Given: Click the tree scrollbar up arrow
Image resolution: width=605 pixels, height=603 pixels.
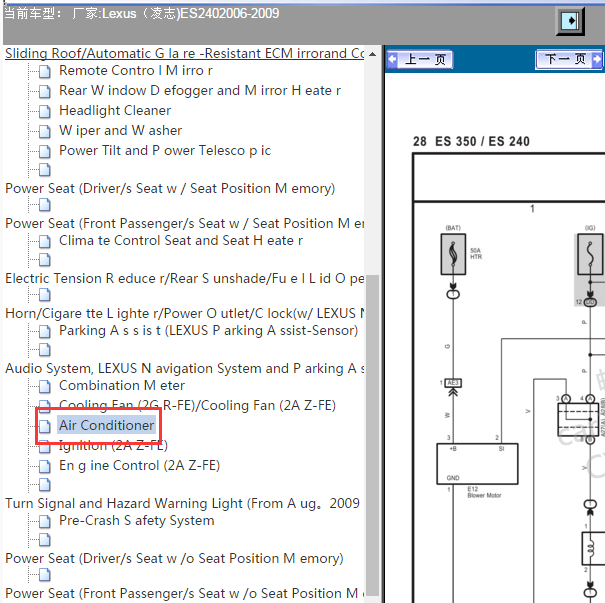Looking at the screenshot, I should [x=372, y=54].
